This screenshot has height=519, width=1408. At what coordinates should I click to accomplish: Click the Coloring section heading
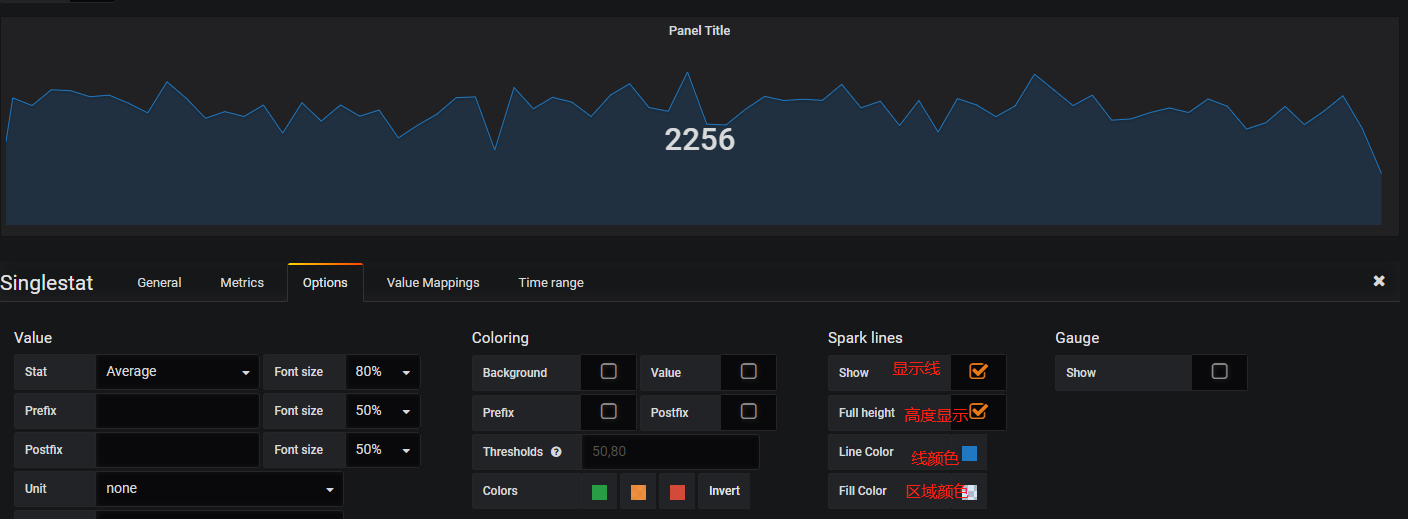[x=500, y=338]
